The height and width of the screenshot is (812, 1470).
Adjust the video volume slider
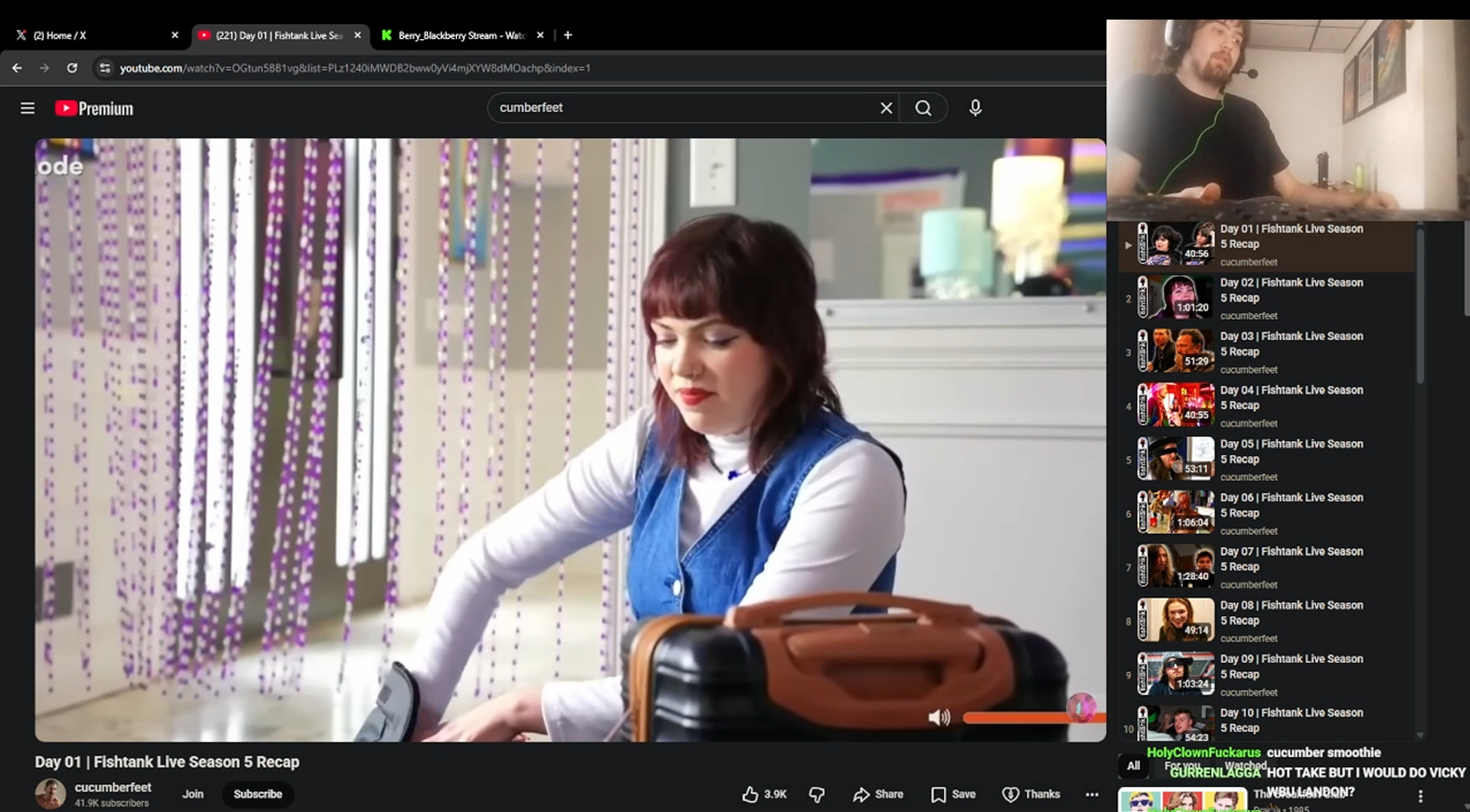coord(1033,717)
